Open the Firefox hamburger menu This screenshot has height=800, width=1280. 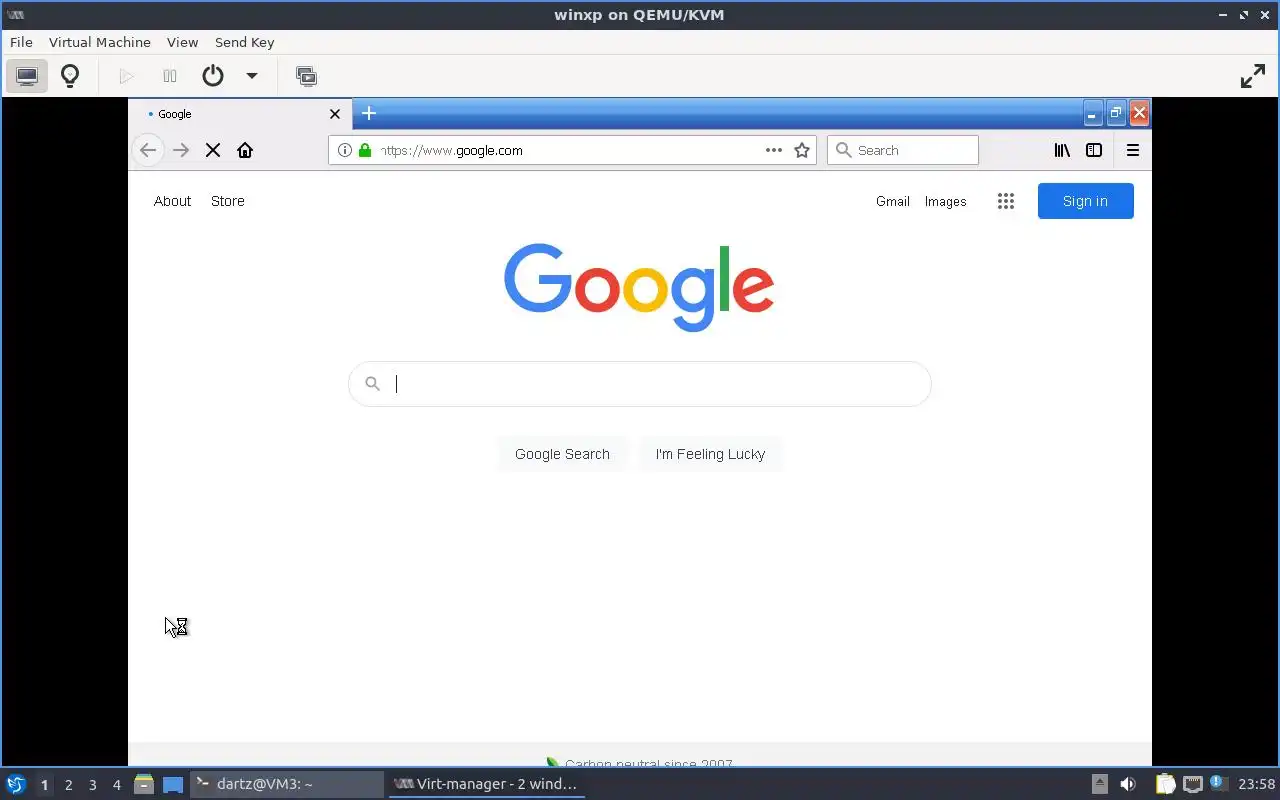coord(1133,150)
